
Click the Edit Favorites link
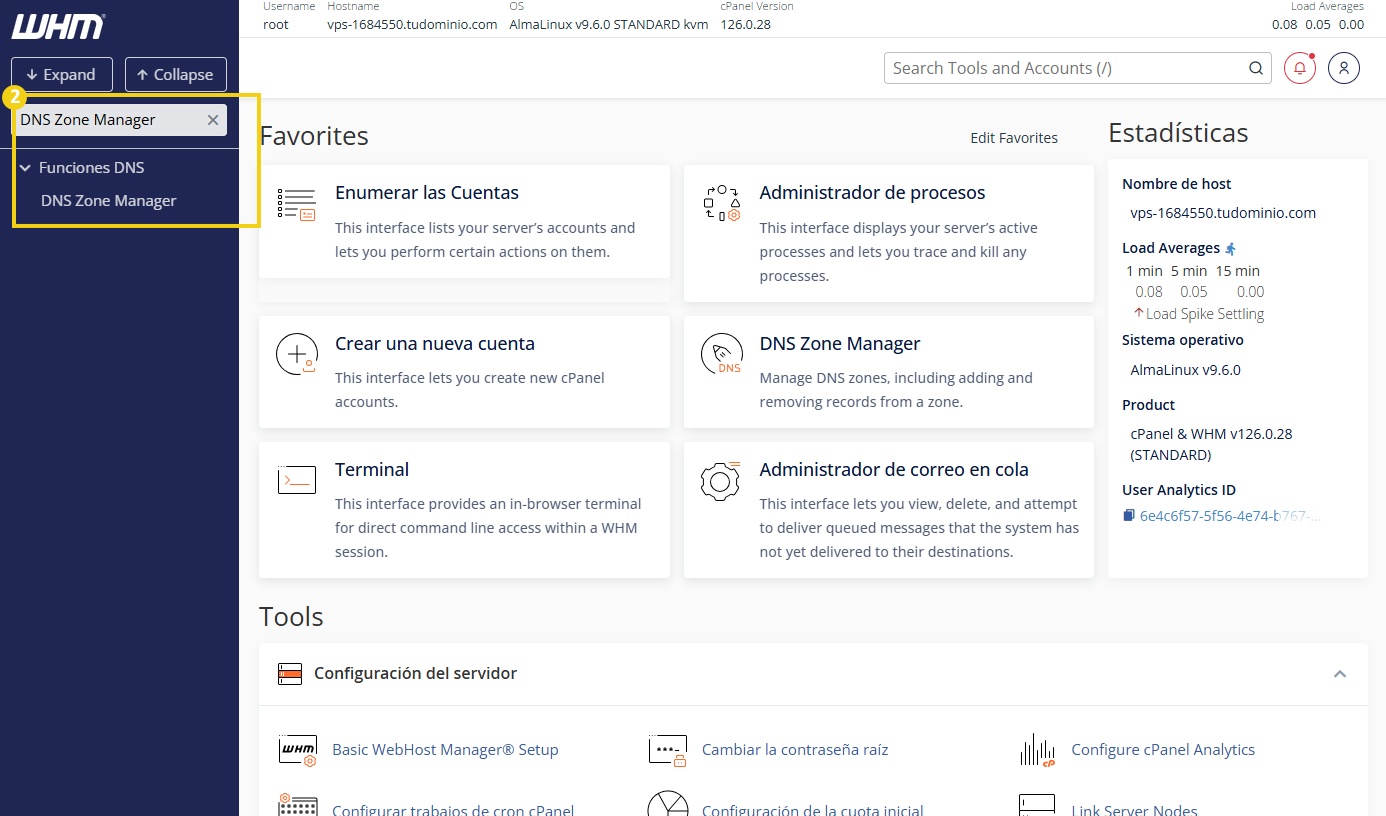(1014, 138)
